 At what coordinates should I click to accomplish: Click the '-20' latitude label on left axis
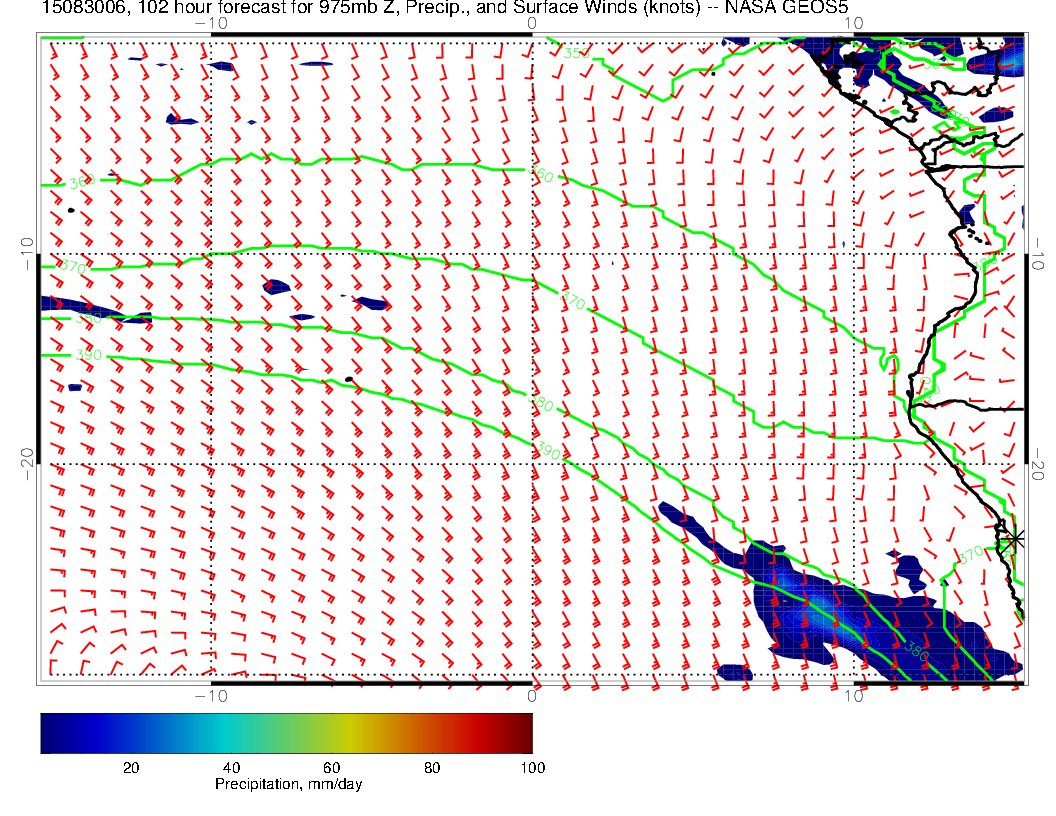[x=28, y=465]
